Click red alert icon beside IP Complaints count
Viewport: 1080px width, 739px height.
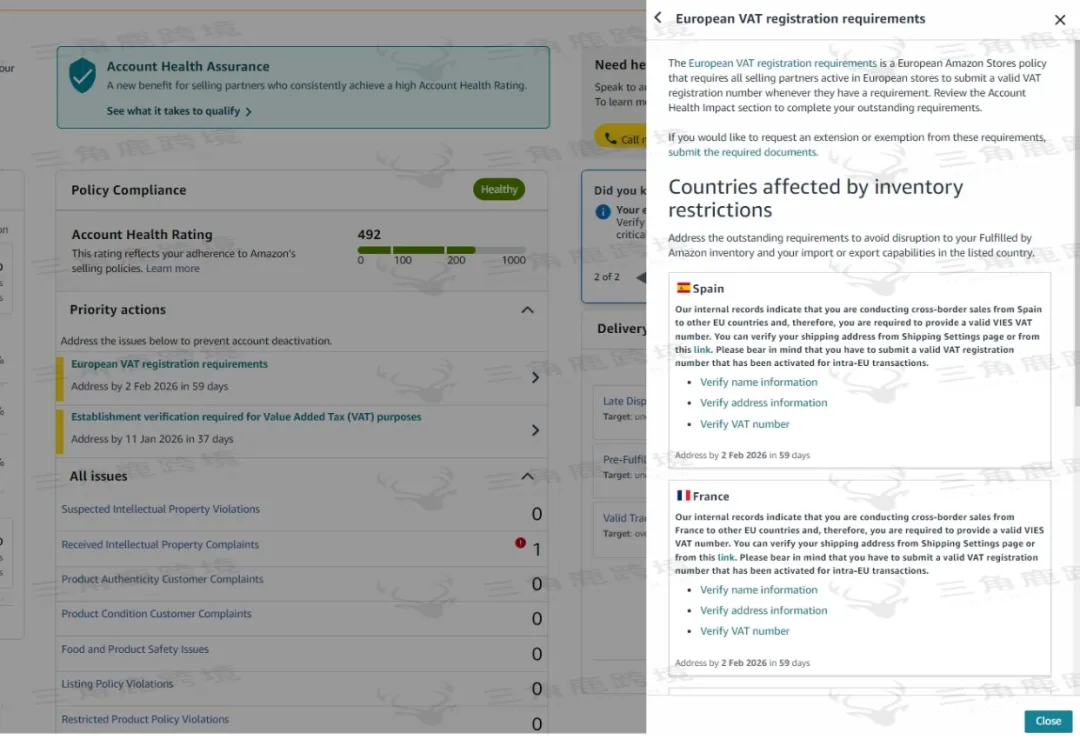(x=520, y=543)
